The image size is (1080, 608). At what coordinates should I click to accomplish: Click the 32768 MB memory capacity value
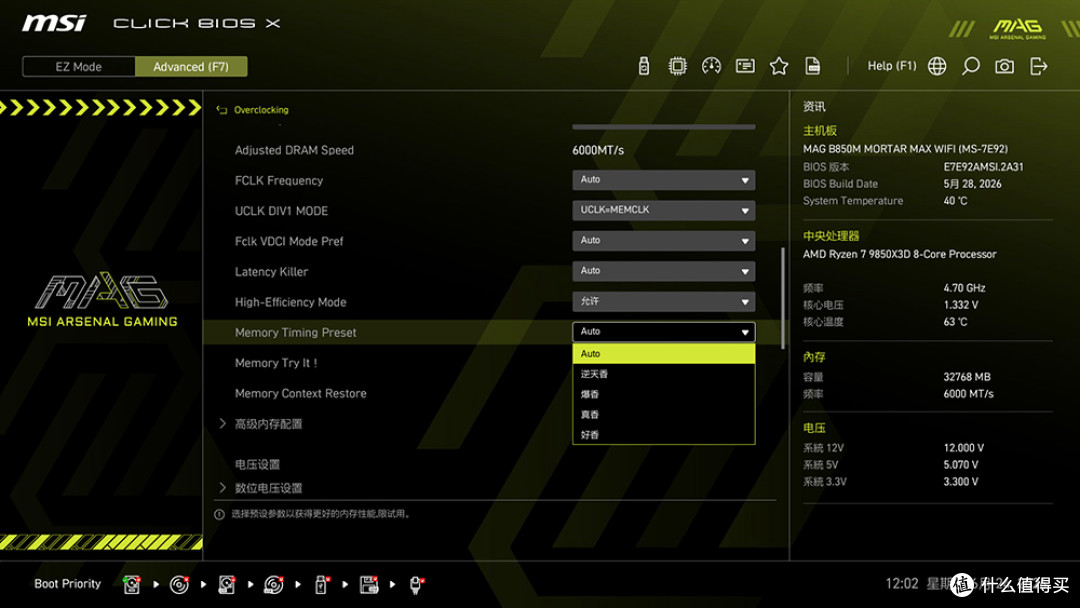(x=967, y=377)
